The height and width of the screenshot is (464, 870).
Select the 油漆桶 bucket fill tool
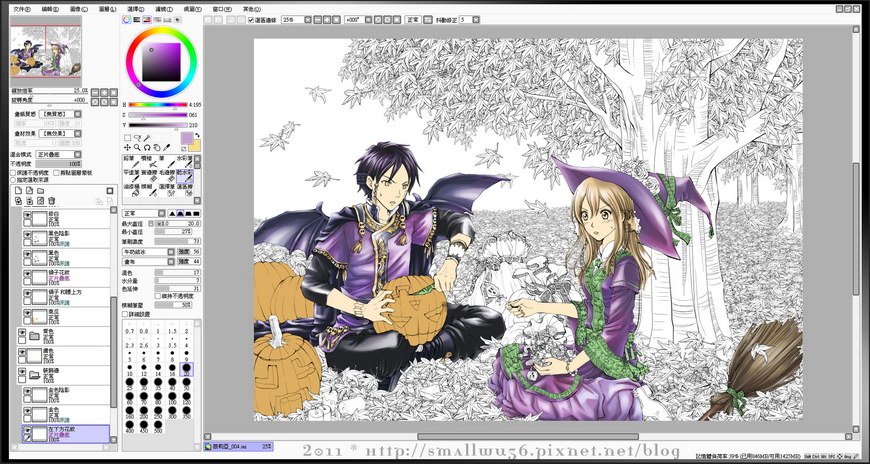[131, 190]
